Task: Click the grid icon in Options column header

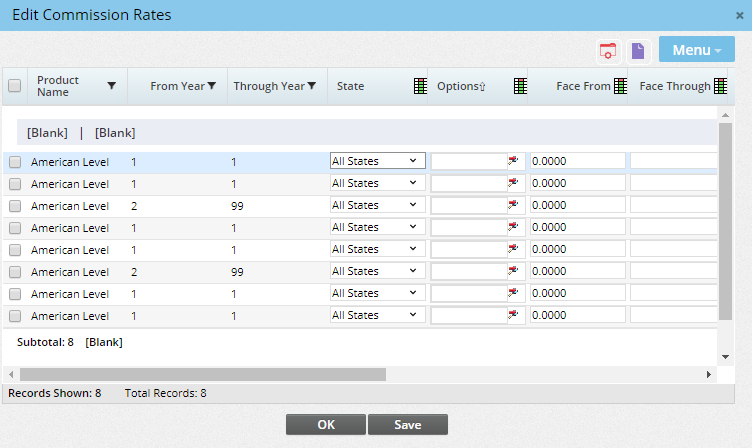Action: pos(520,87)
